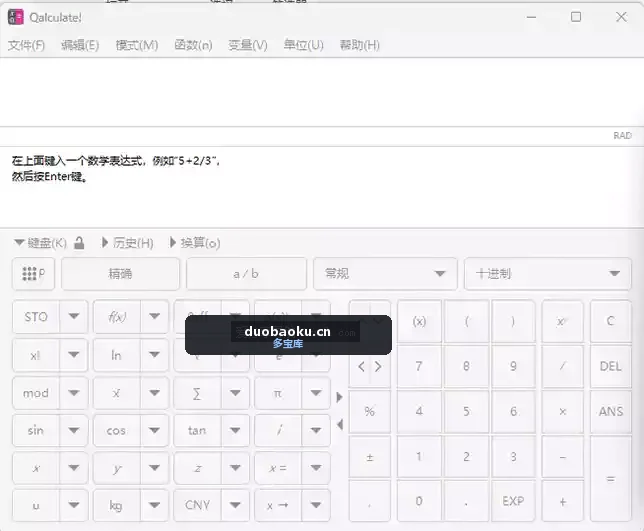The width and height of the screenshot is (644, 531).
Task: Open the STO button dropdown arrow
Action: tap(74, 317)
